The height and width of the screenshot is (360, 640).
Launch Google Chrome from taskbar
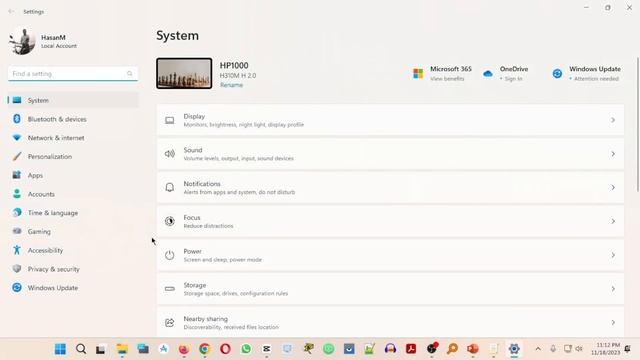pyautogui.click(x=204, y=349)
